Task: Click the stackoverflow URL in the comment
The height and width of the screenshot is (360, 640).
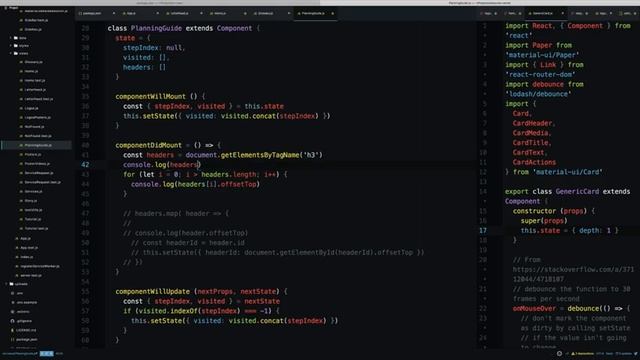Action: [x=573, y=274]
